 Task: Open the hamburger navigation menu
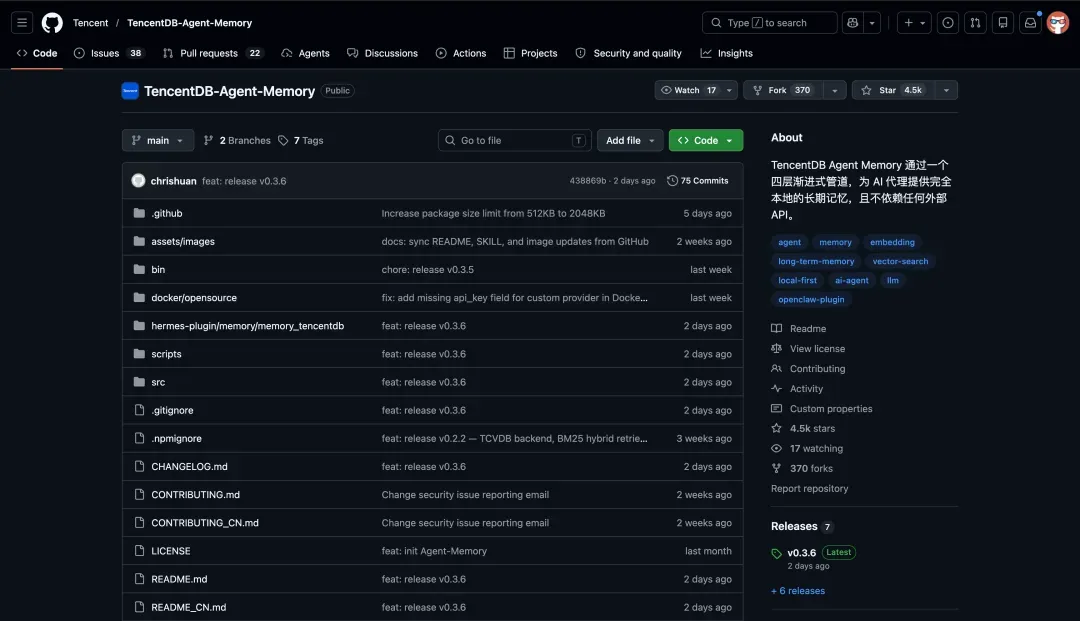[x=22, y=23]
